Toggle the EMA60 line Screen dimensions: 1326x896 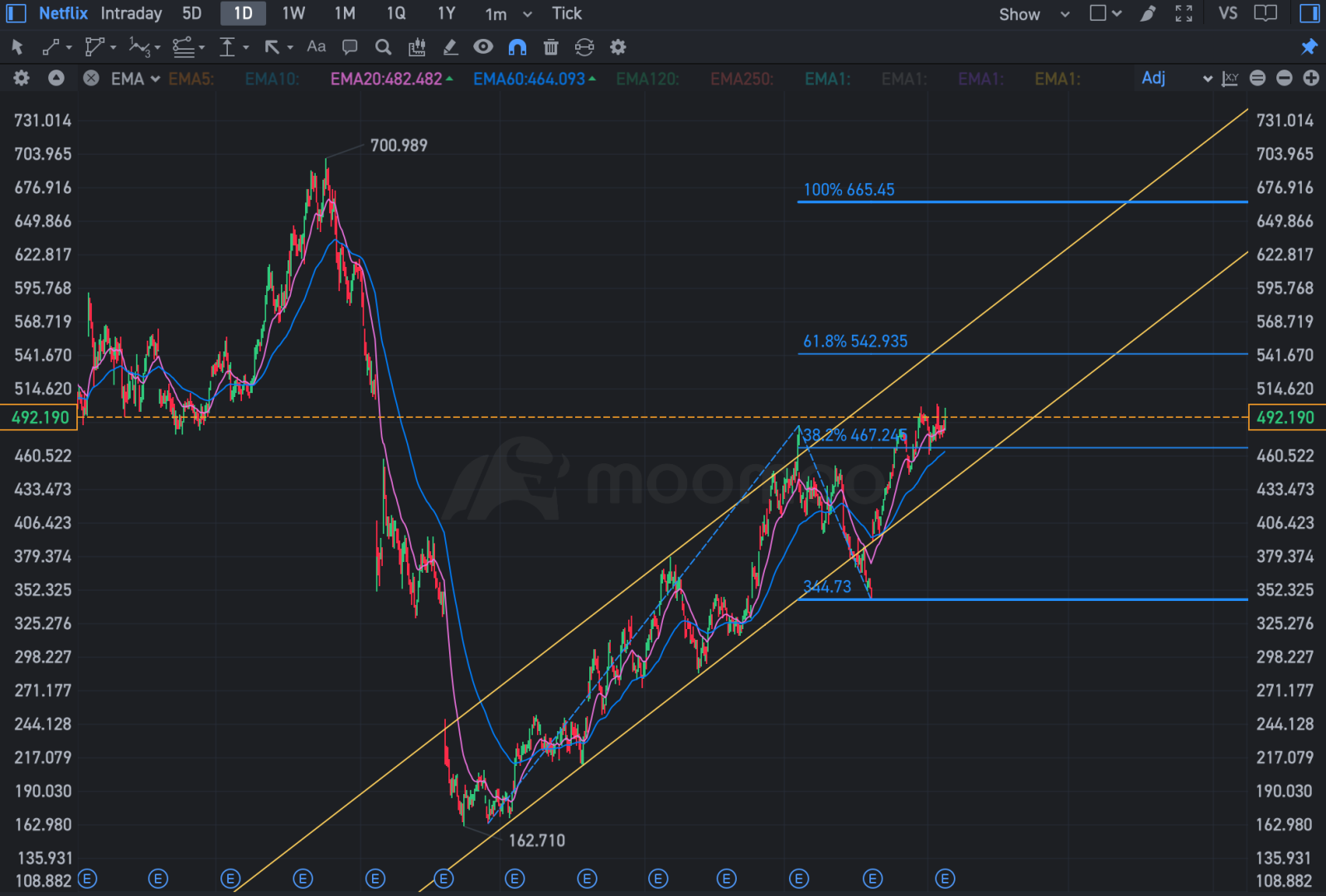tap(535, 79)
